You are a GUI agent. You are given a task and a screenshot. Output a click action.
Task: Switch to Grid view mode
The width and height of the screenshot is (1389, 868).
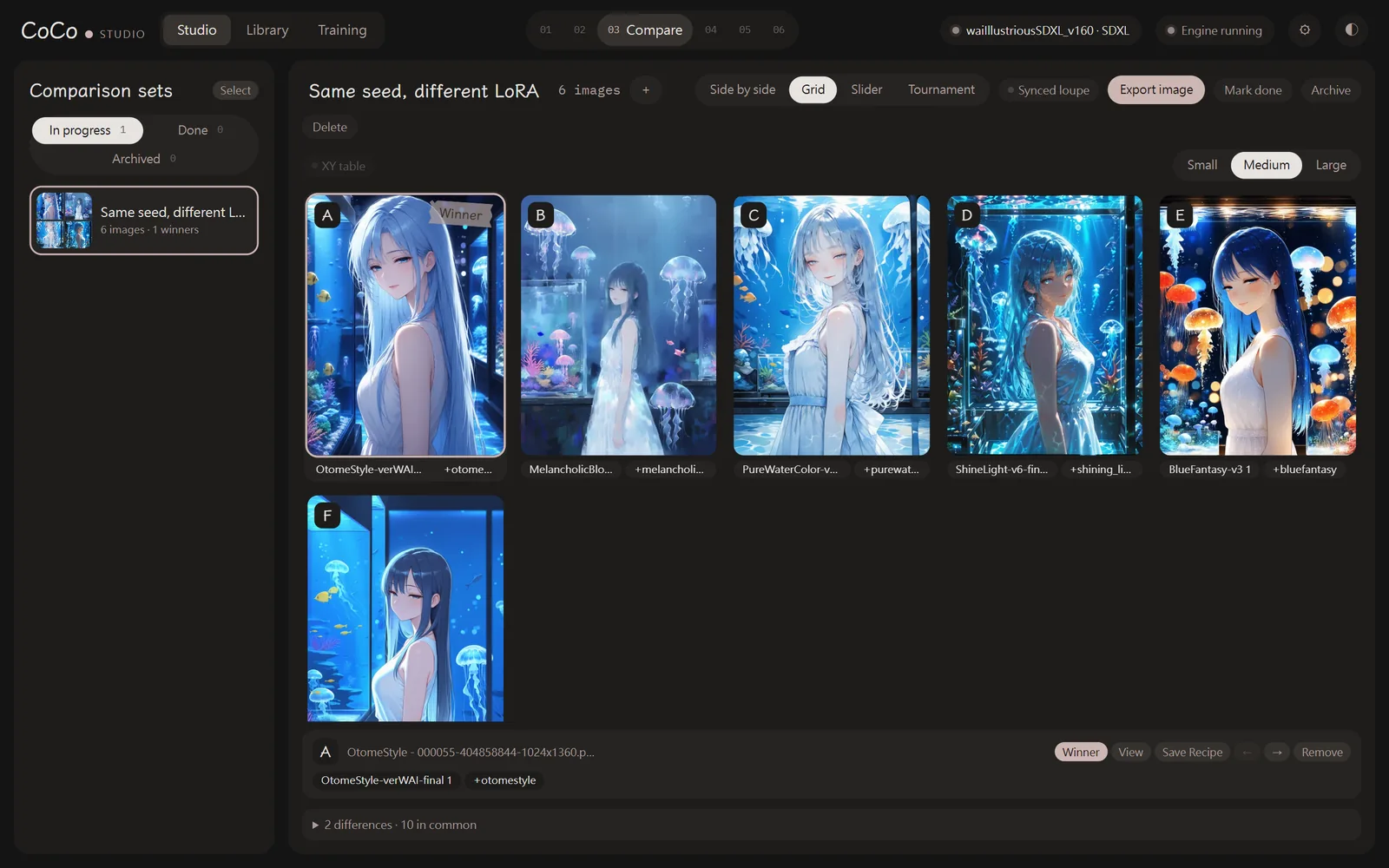[813, 89]
